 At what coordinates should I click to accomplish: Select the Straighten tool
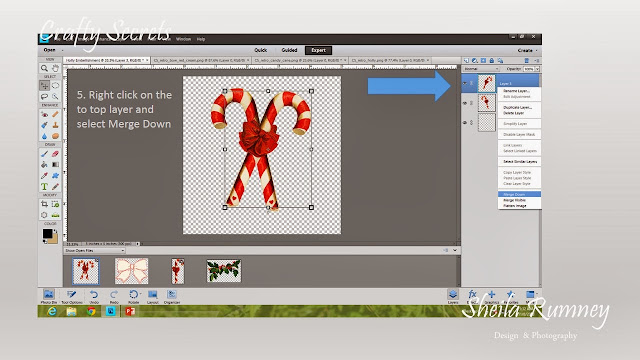click(x=55, y=215)
